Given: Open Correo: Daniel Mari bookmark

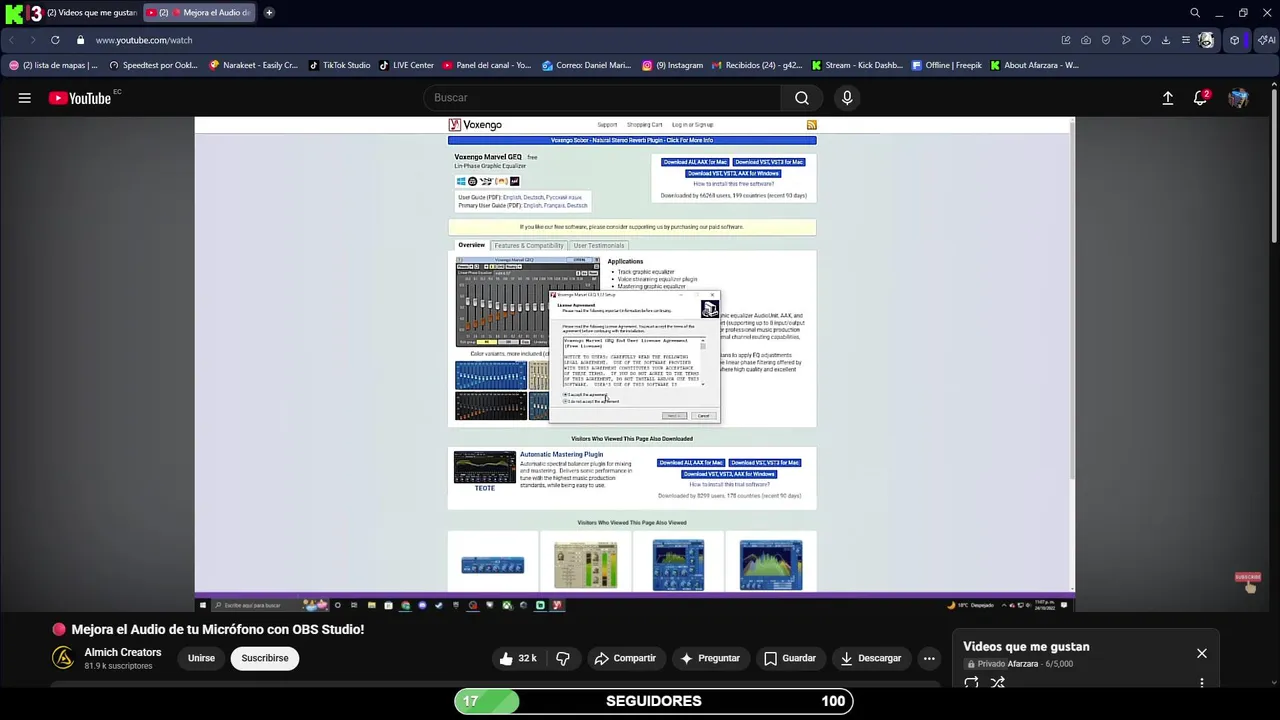Looking at the screenshot, I should coord(587,65).
